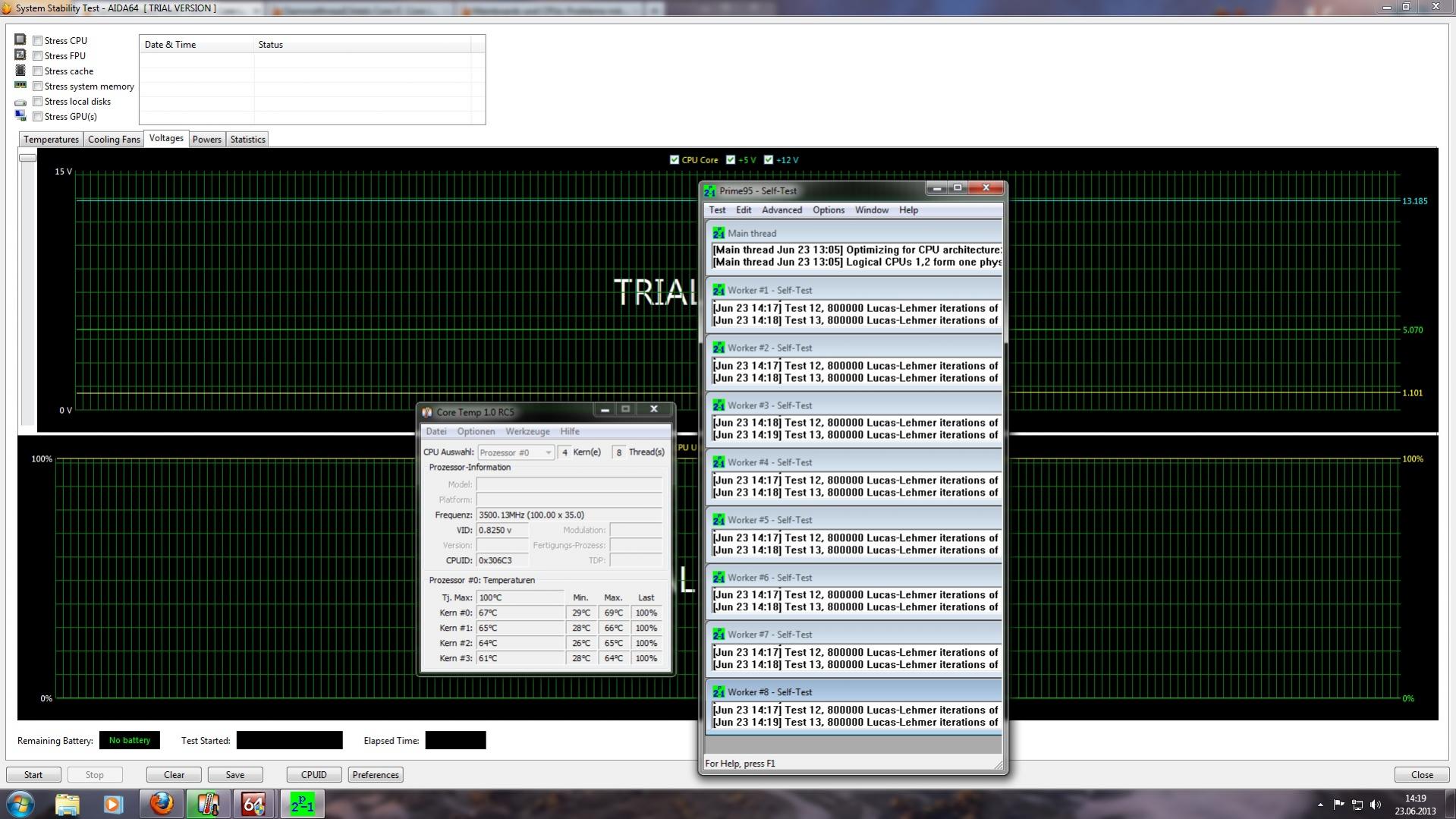The width and height of the screenshot is (1456, 819).
Task: Click the VID value field 0.8250 v
Action: point(502,531)
